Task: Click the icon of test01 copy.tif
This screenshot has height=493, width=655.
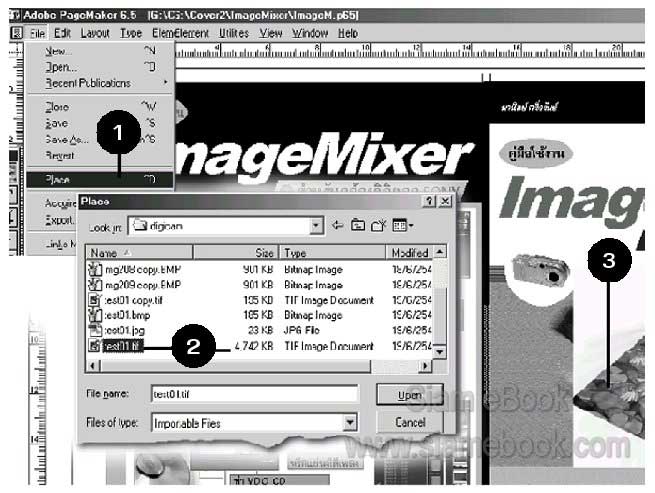Action: click(95, 300)
